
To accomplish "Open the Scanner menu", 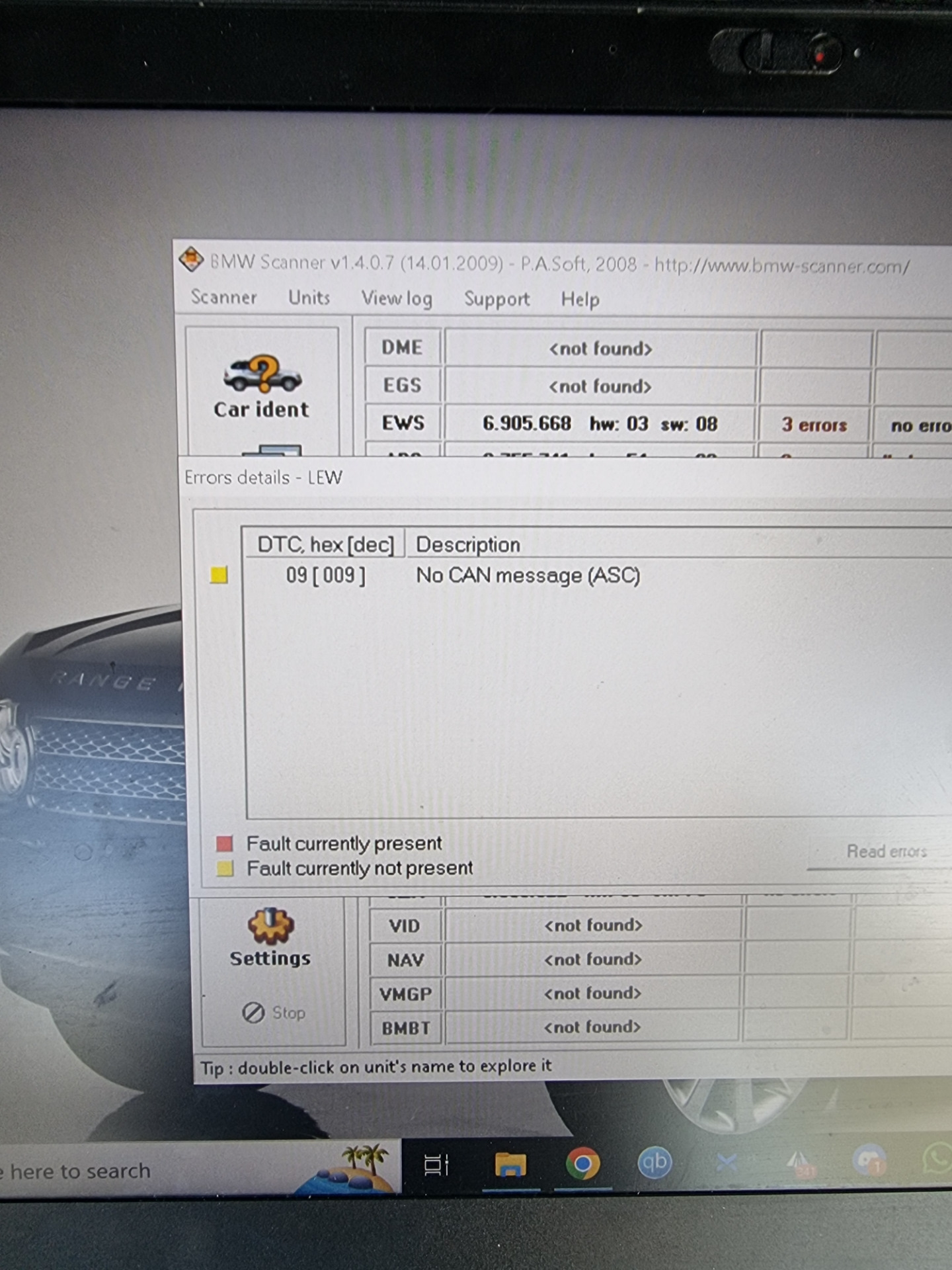I will pyautogui.click(x=223, y=297).
